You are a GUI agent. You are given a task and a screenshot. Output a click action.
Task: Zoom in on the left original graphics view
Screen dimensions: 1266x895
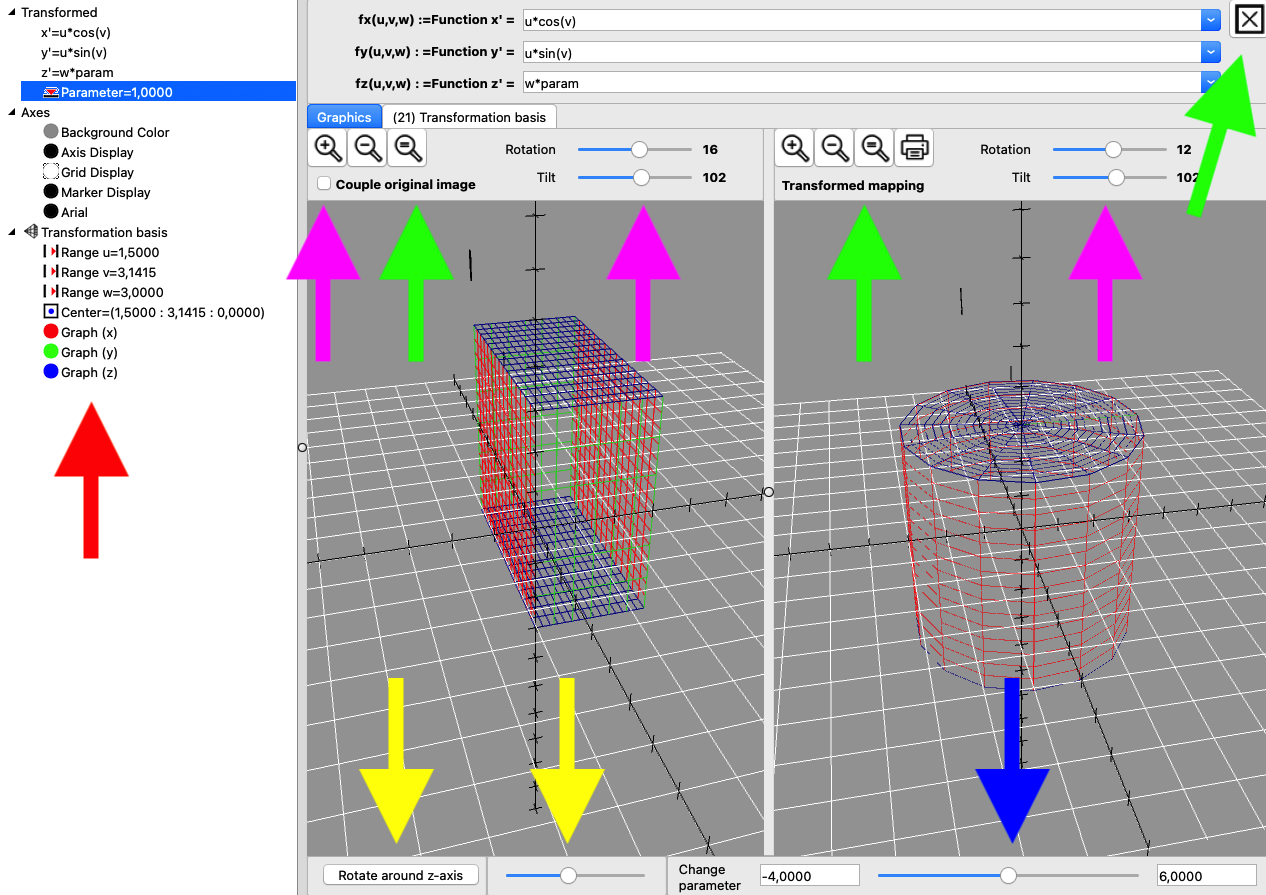tap(327, 148)
